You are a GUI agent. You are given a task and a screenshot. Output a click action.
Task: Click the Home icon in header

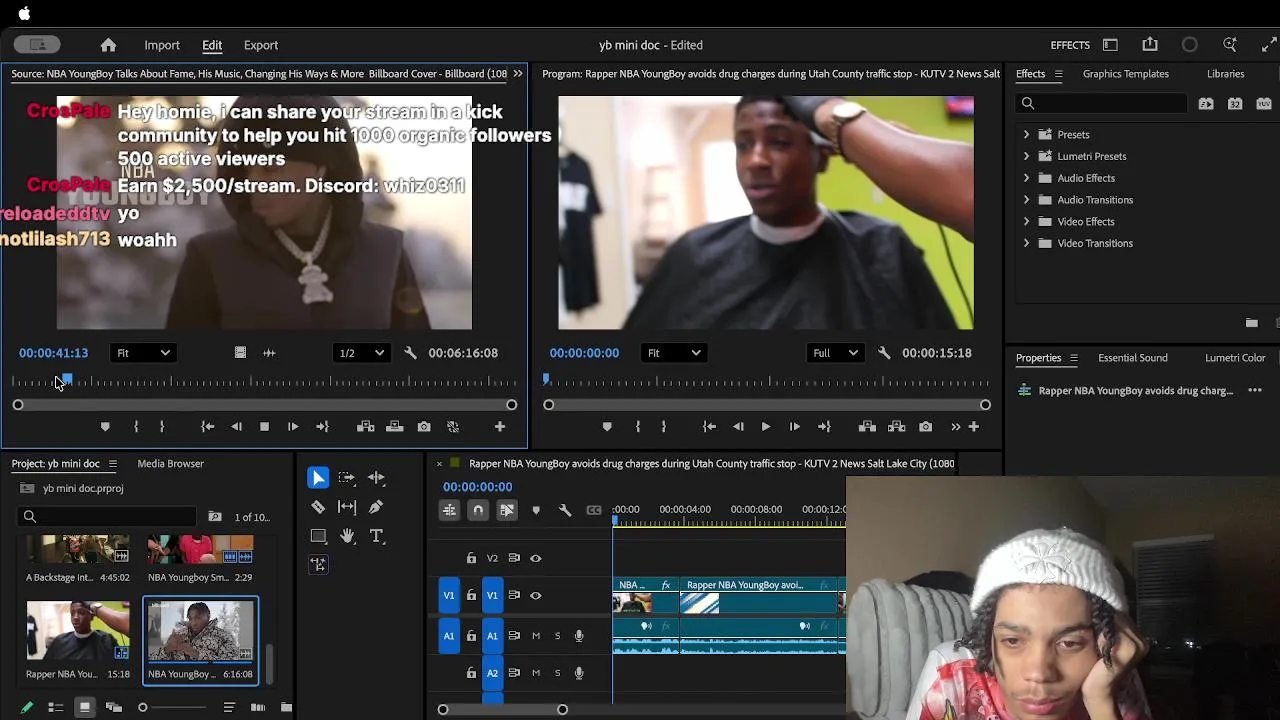pos(108,45)
